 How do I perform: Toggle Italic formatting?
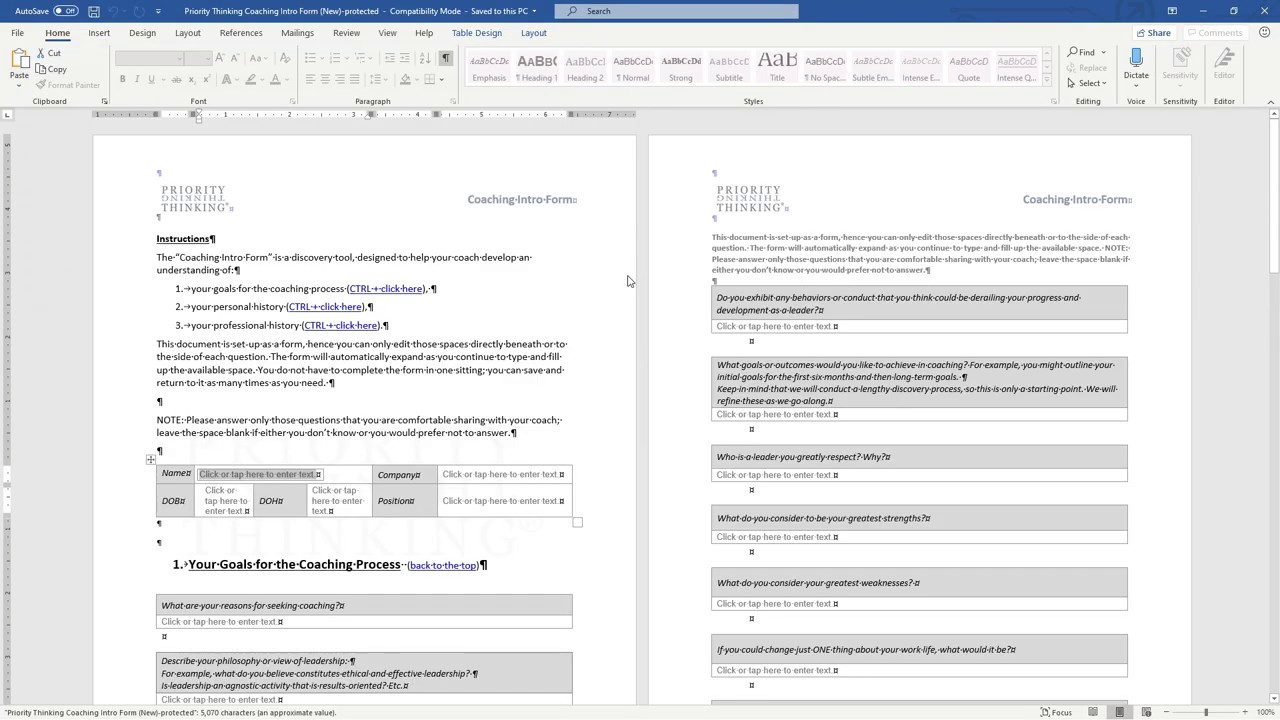[x=137, y=79]
